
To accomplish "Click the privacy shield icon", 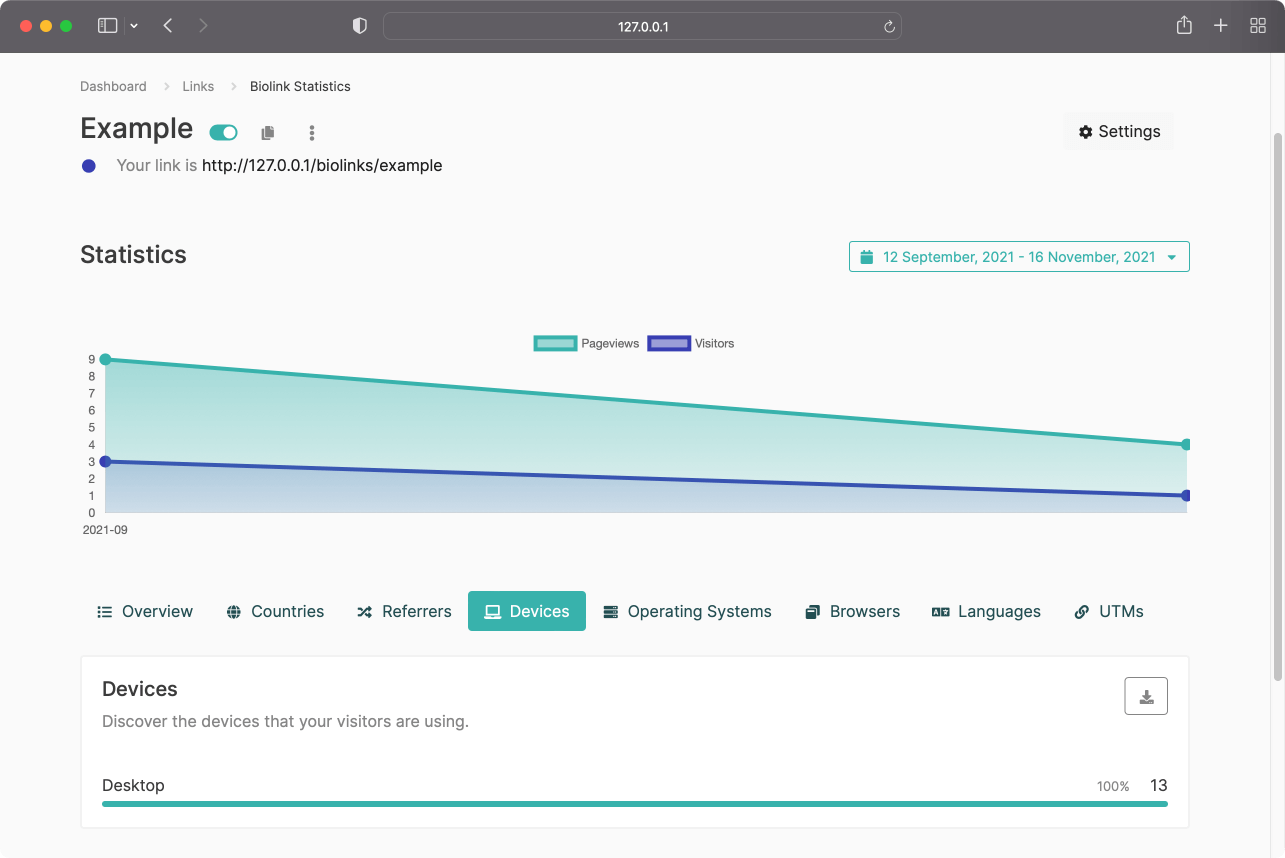I will click(x=360, y=26).
